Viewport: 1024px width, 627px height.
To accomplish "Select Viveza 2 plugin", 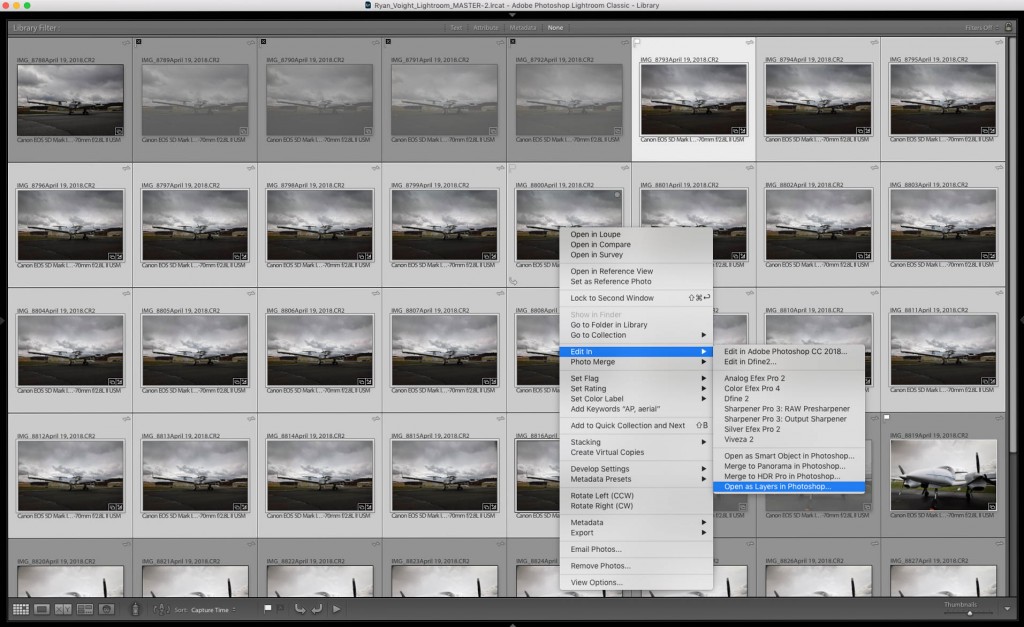I will click(789, 440).
